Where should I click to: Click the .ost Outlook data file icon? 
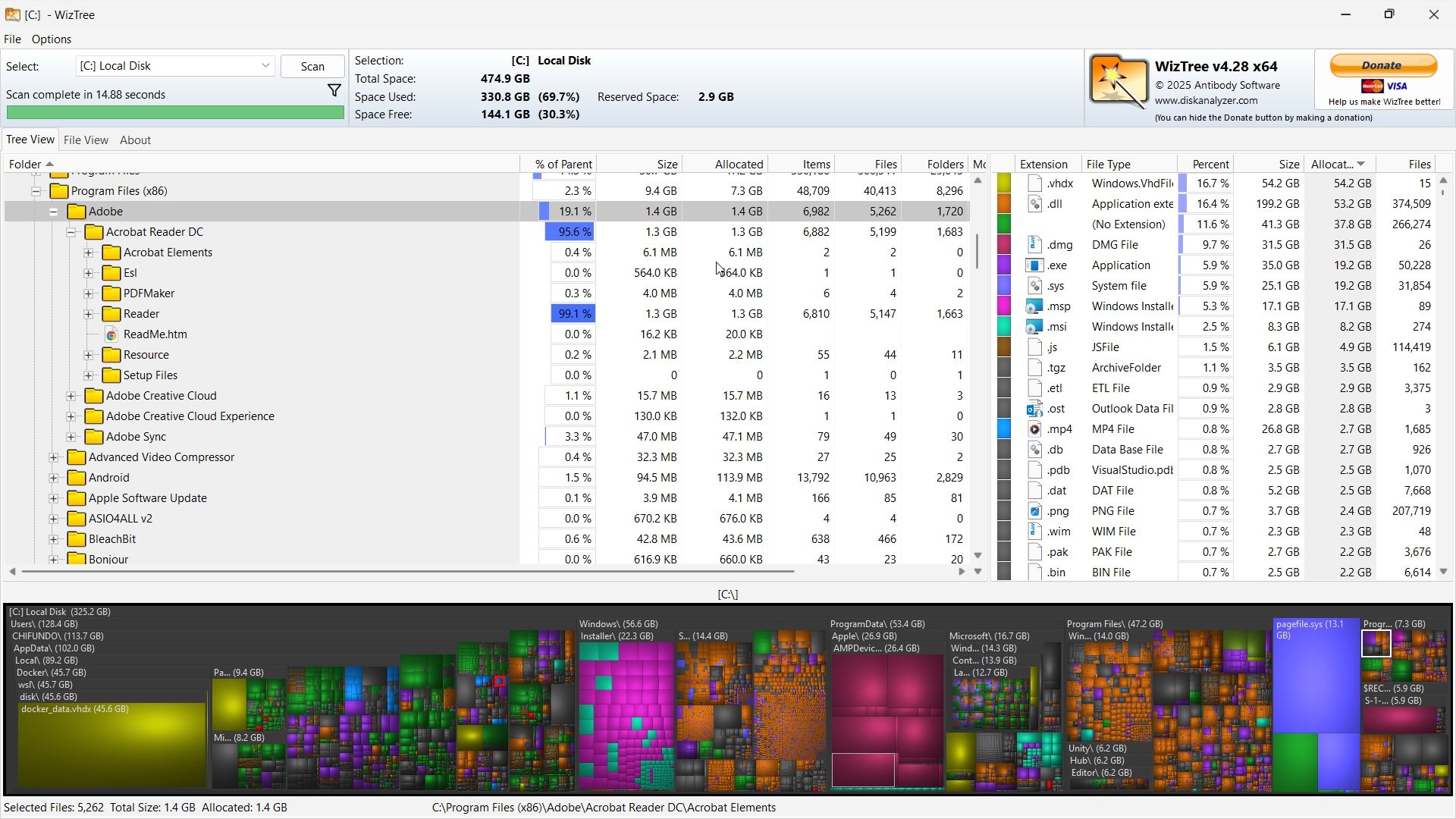[1035, 409]
